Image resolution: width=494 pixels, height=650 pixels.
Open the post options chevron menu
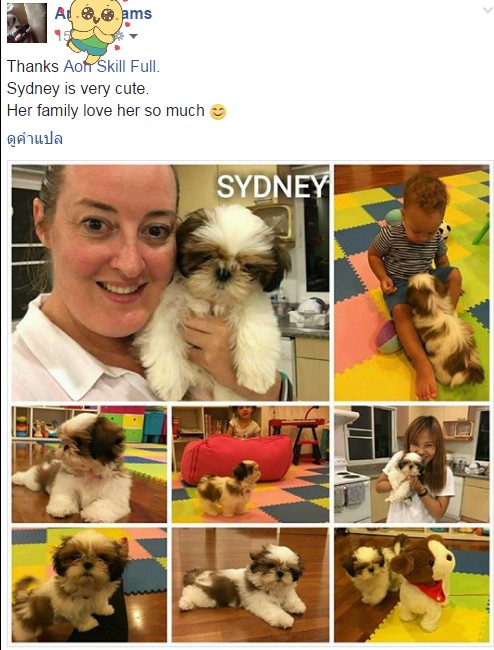click(x=488, y=11)
